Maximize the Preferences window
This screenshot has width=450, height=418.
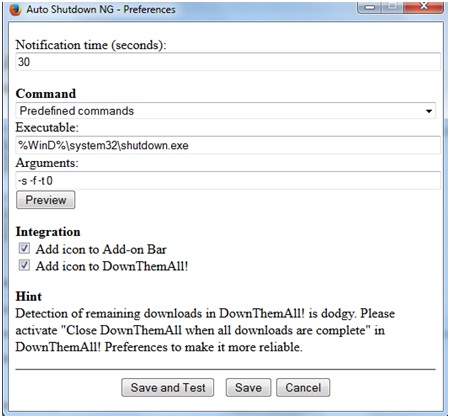click(393, 7)
